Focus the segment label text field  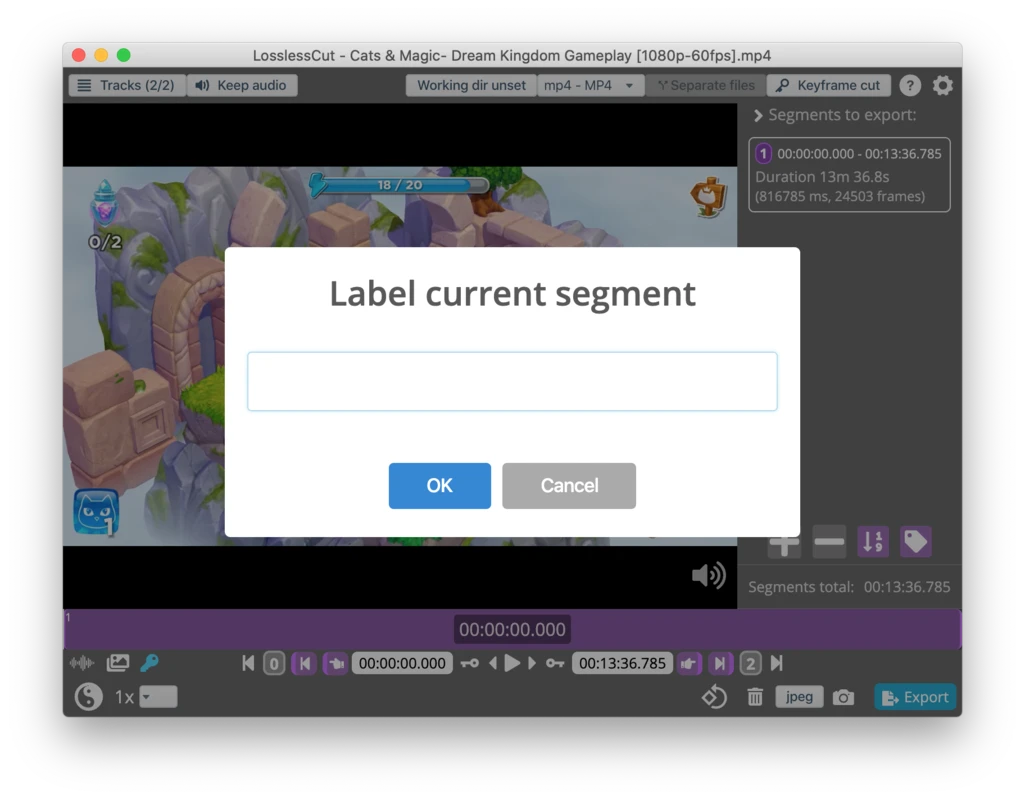pos(512,382)
